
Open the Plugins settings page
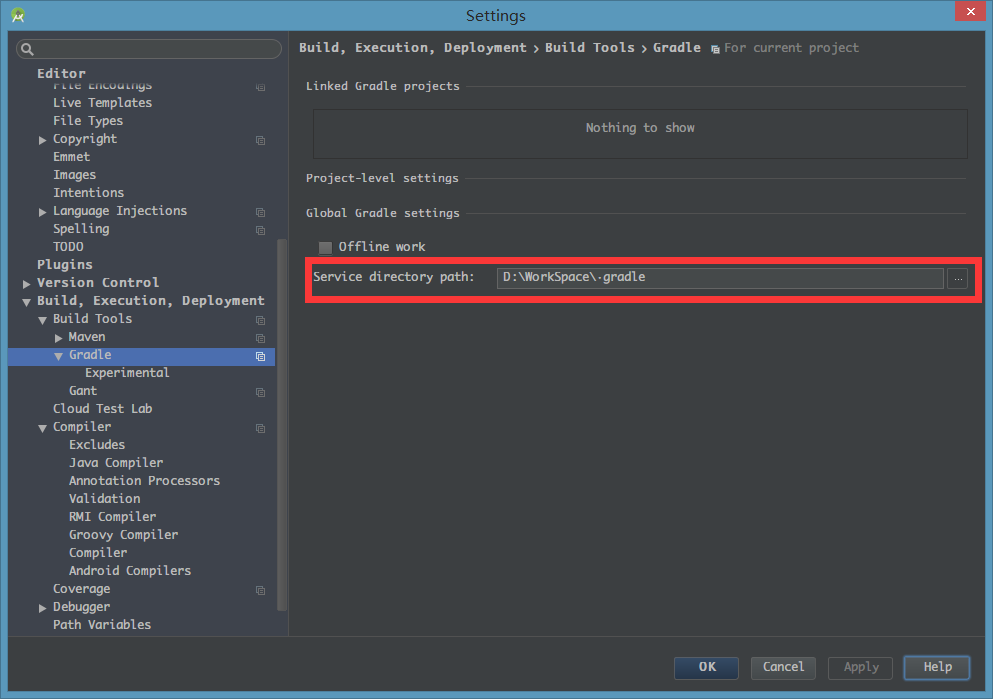tap(65, 265)
